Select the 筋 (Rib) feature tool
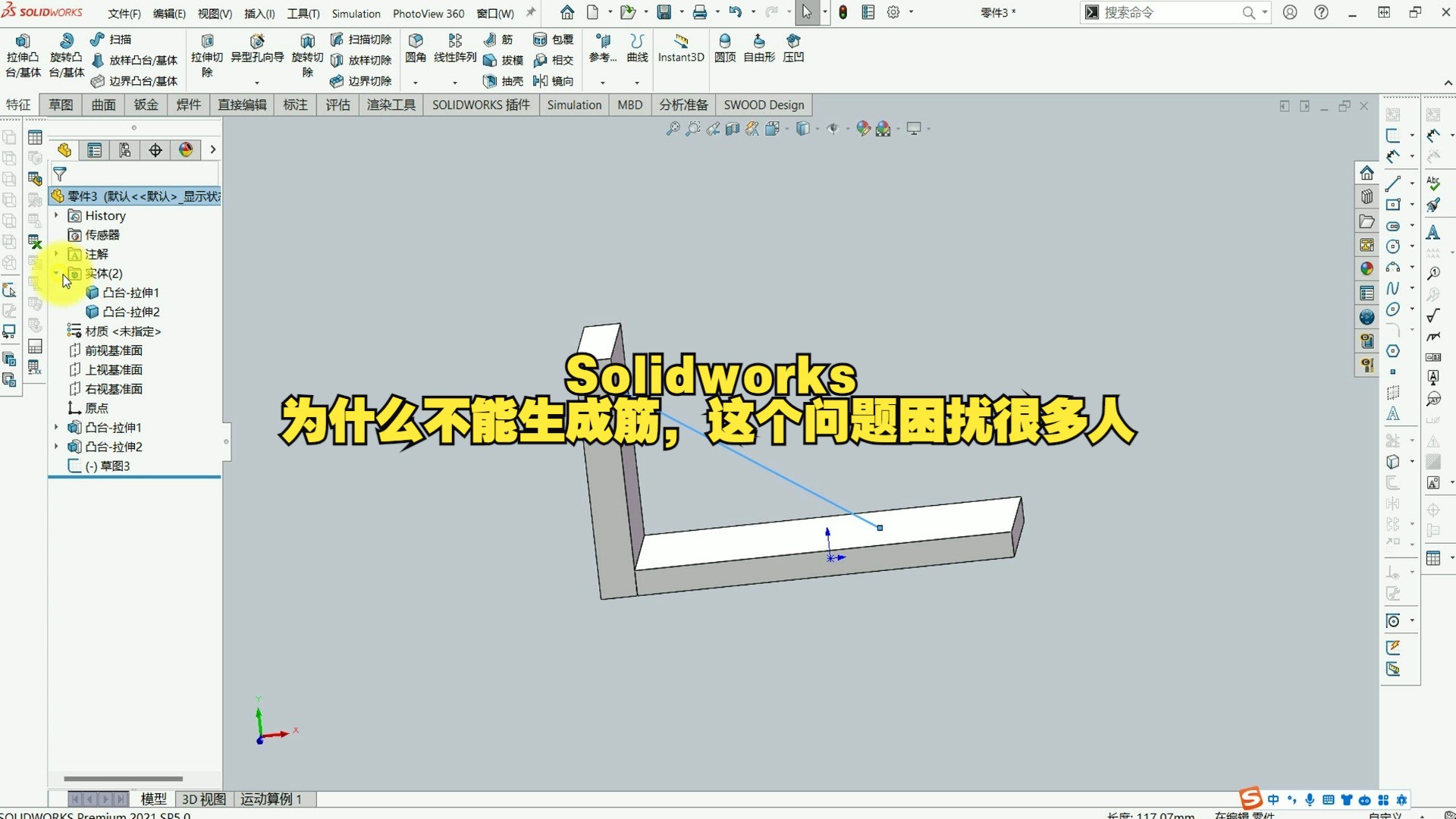 tap(499, 39)
